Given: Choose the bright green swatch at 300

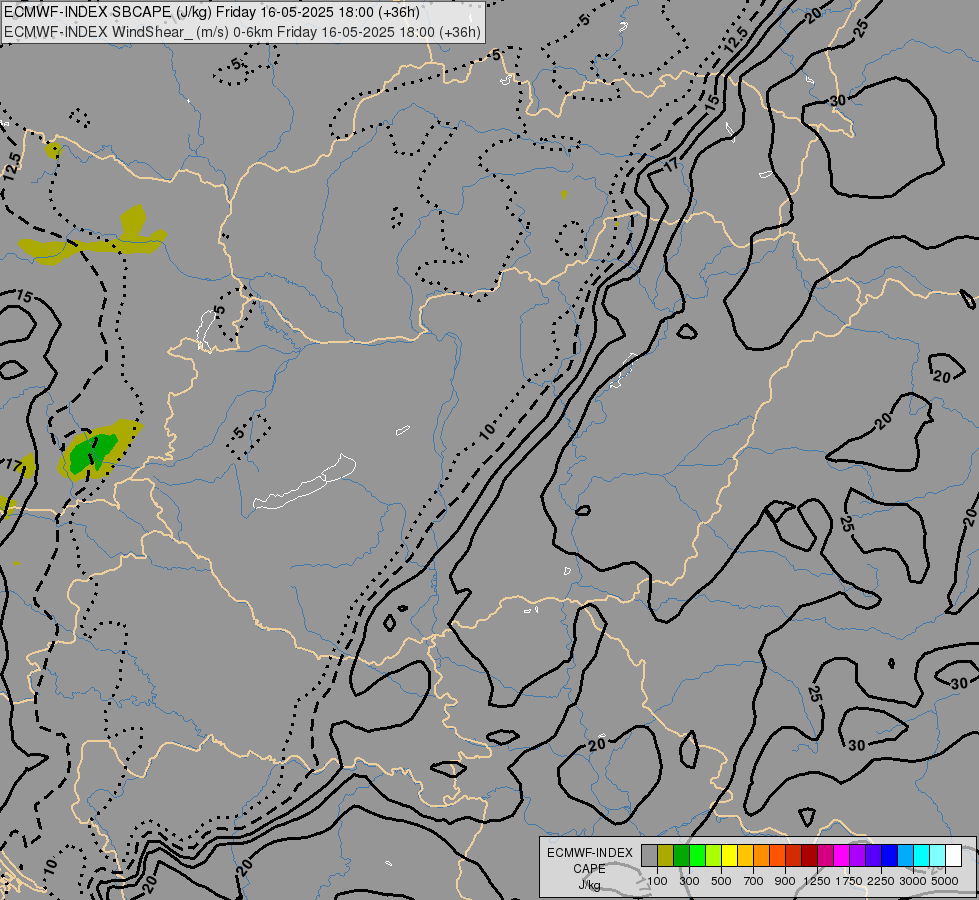Looking at the screenshot, I should [x=697, y=856].
